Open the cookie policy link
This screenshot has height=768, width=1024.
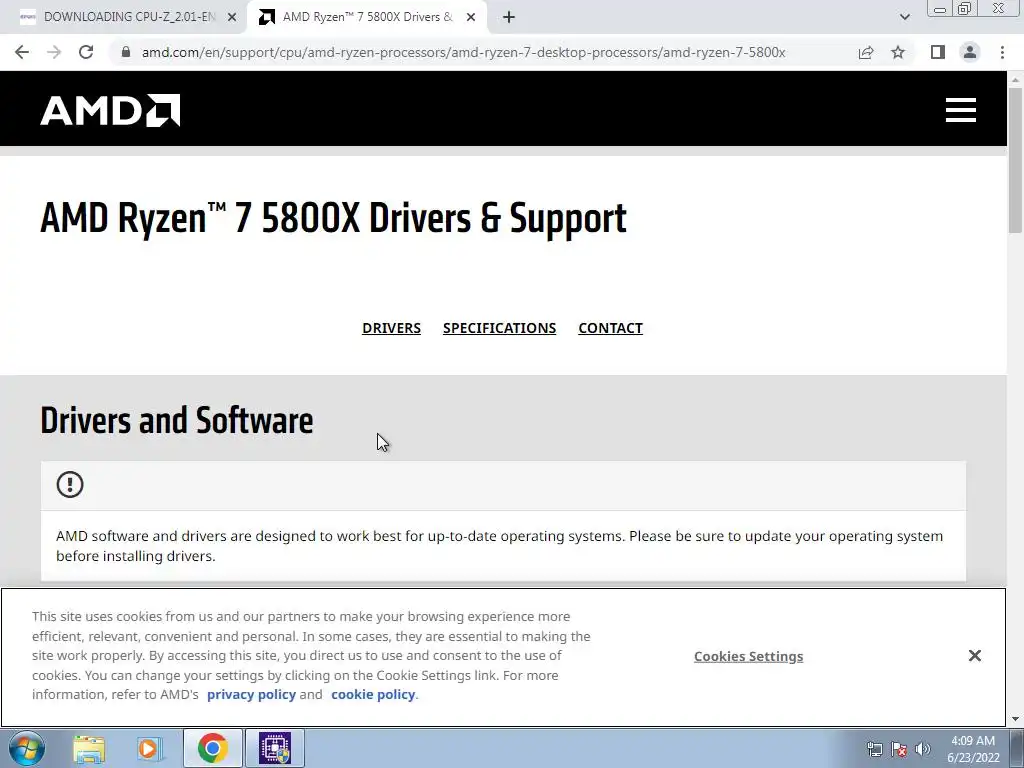pyautogui.click(x=373, y=694)
